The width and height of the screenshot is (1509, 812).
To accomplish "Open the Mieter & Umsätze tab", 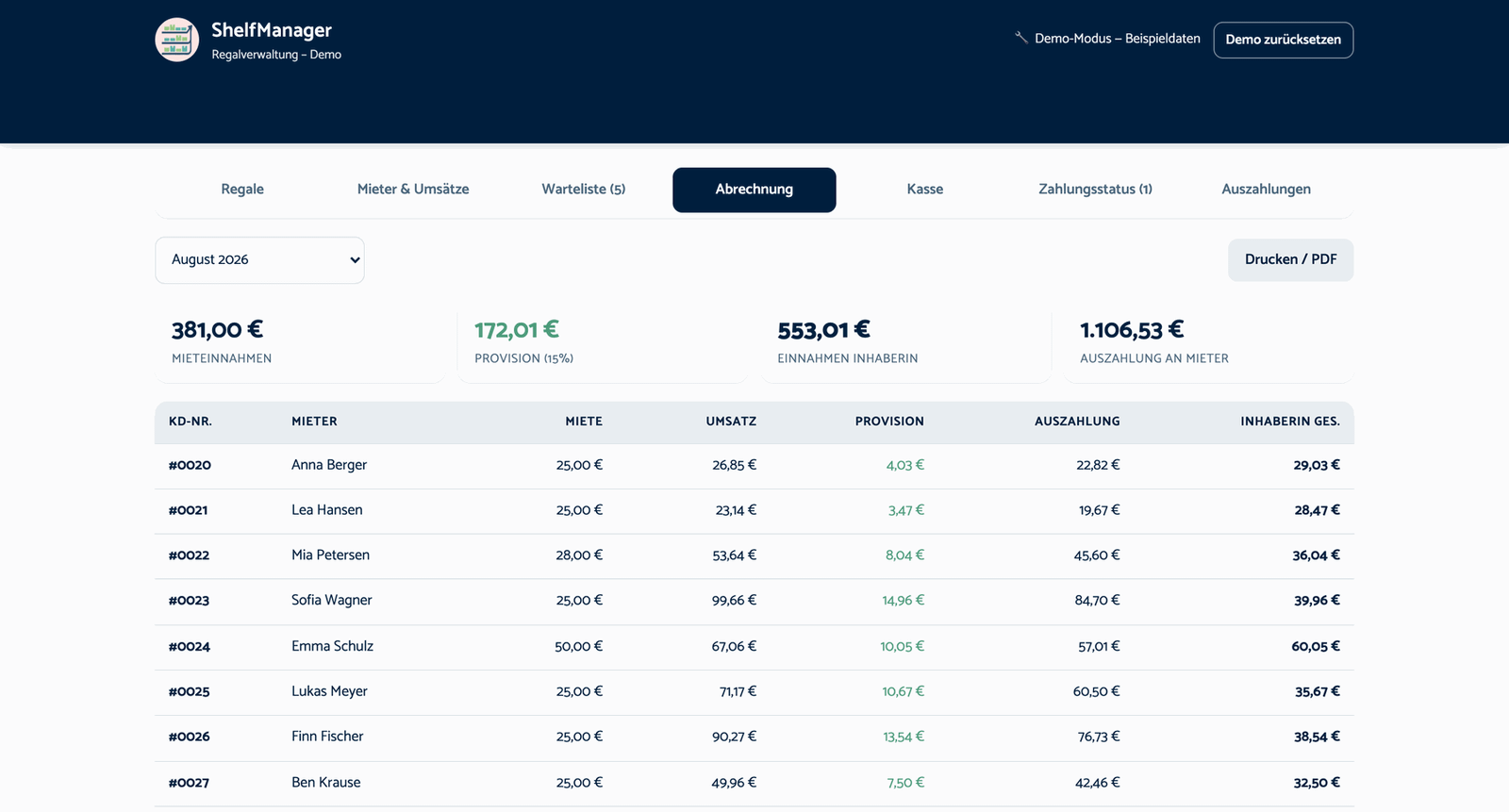I will pos(413,190).
